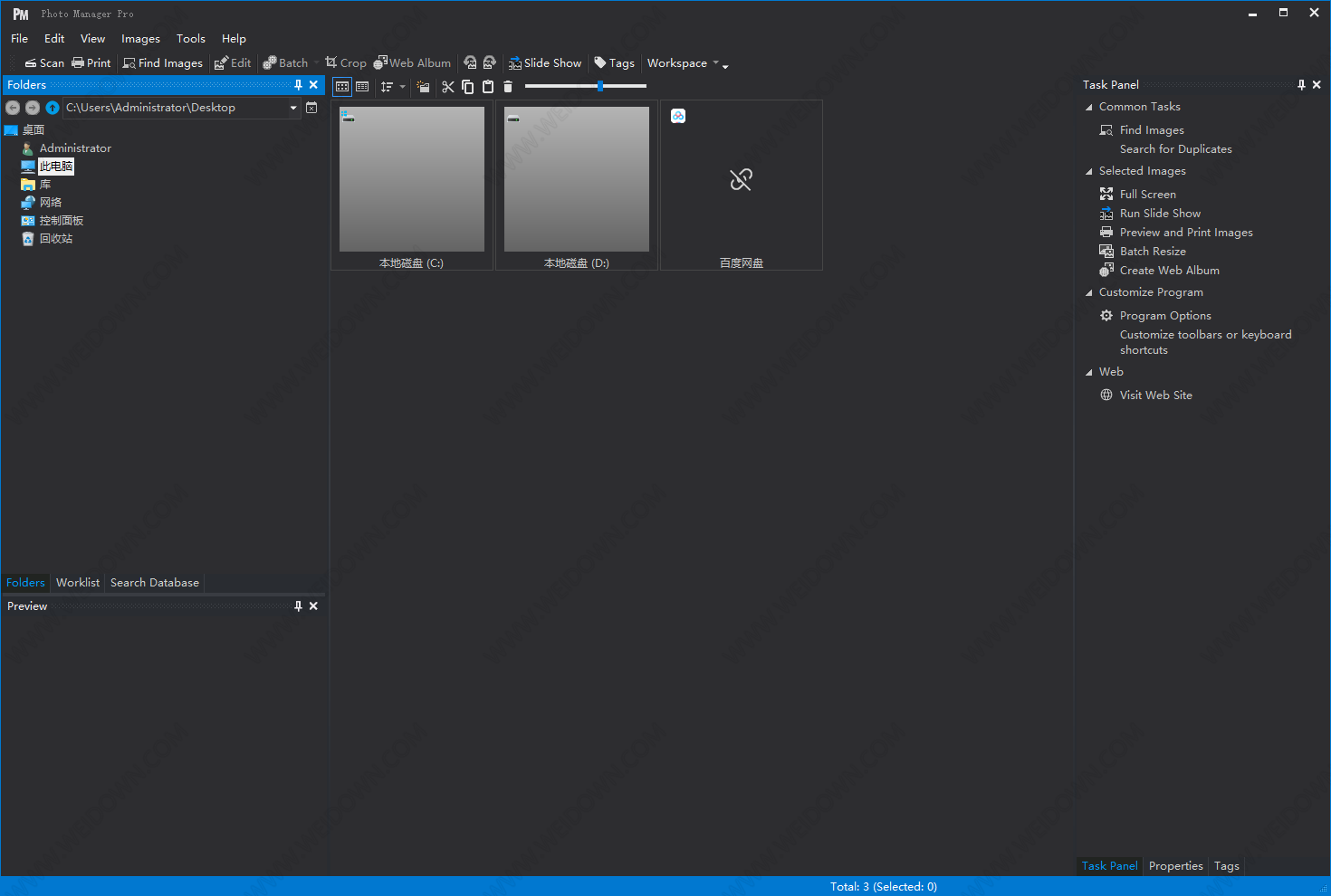Close the Task Panel

coord(1317,85)
